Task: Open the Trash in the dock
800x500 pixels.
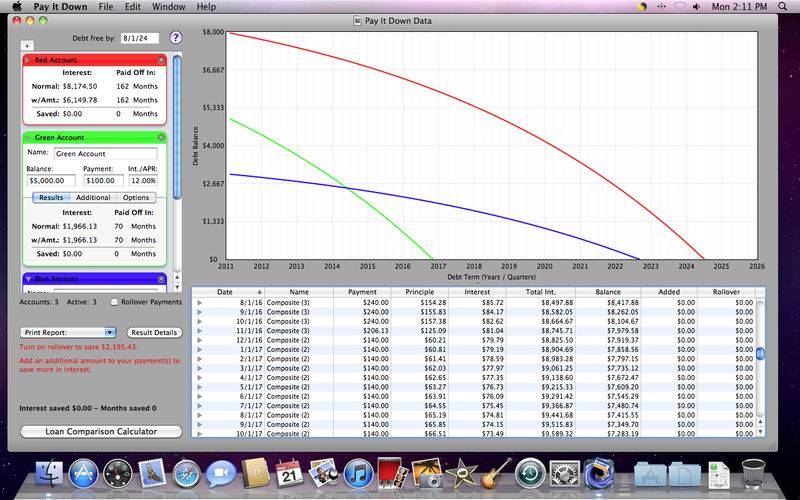Action: [x=754, y=473]
